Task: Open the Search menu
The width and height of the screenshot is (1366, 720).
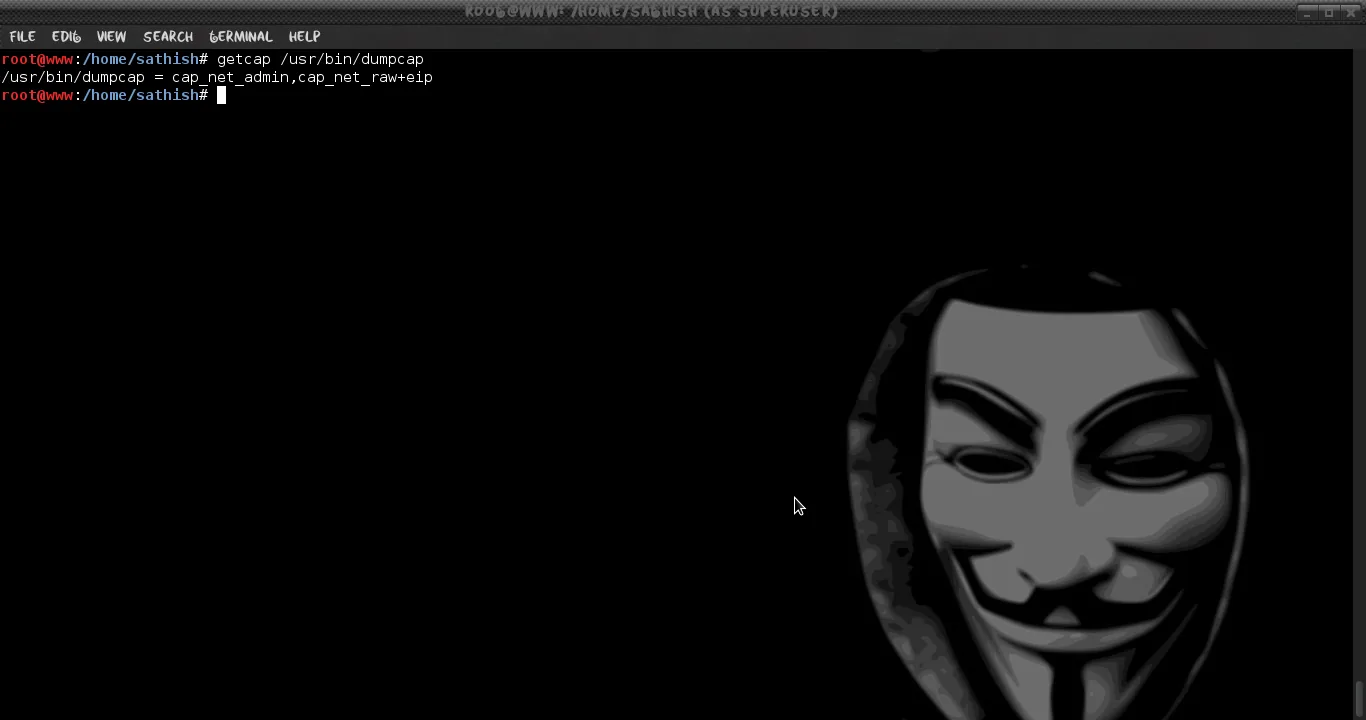Action: (168, 36)
